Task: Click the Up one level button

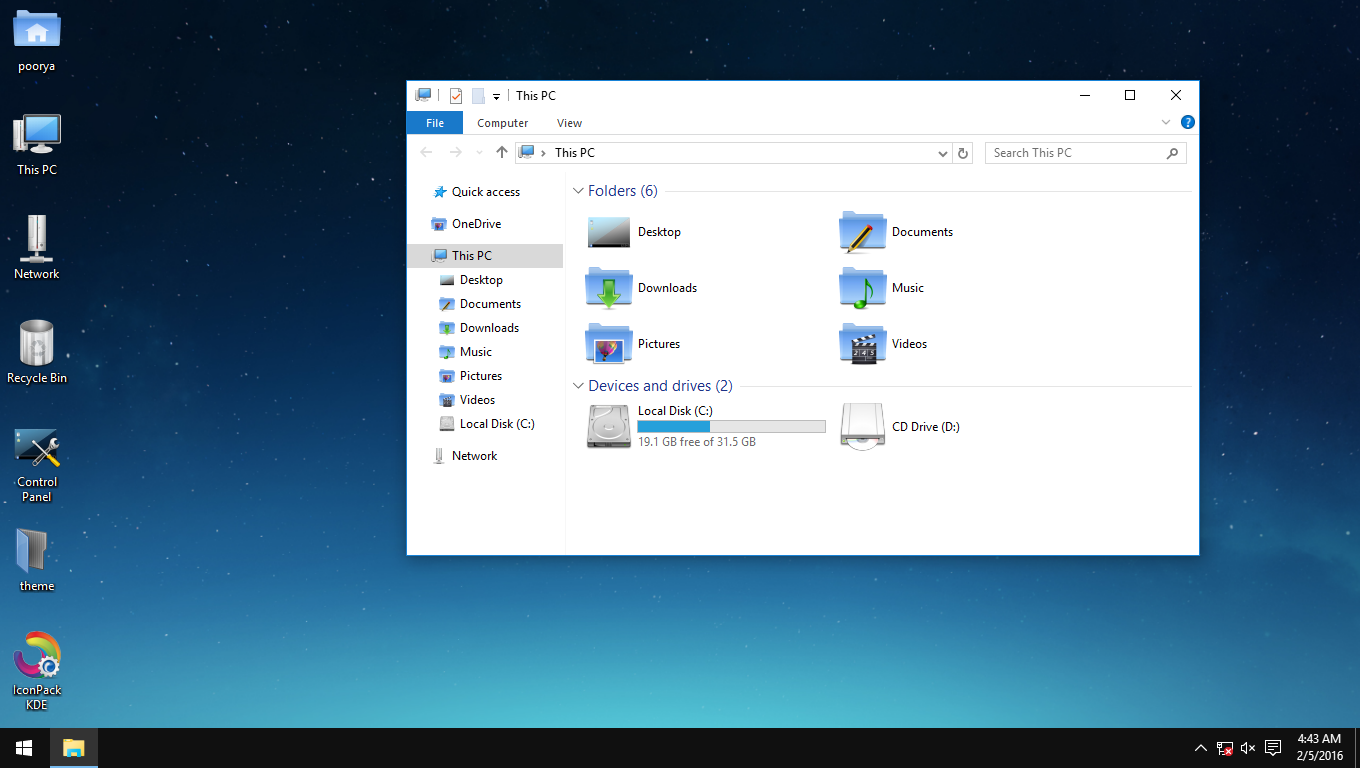Action: click(x=501, y=152)
